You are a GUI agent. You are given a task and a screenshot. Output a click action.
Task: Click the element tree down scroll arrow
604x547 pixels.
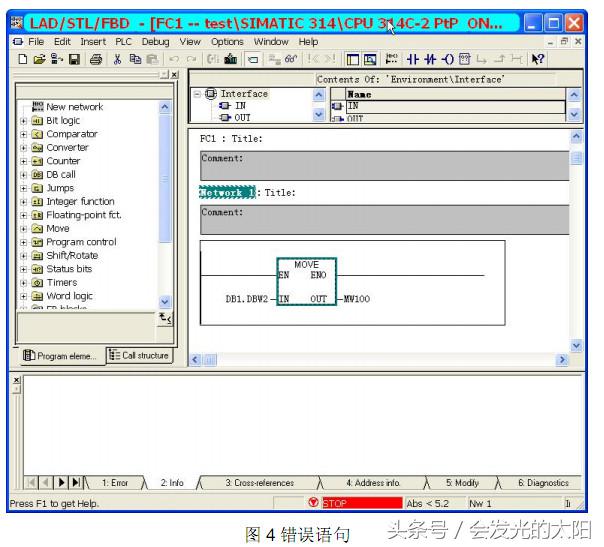(x=165, y=302)
